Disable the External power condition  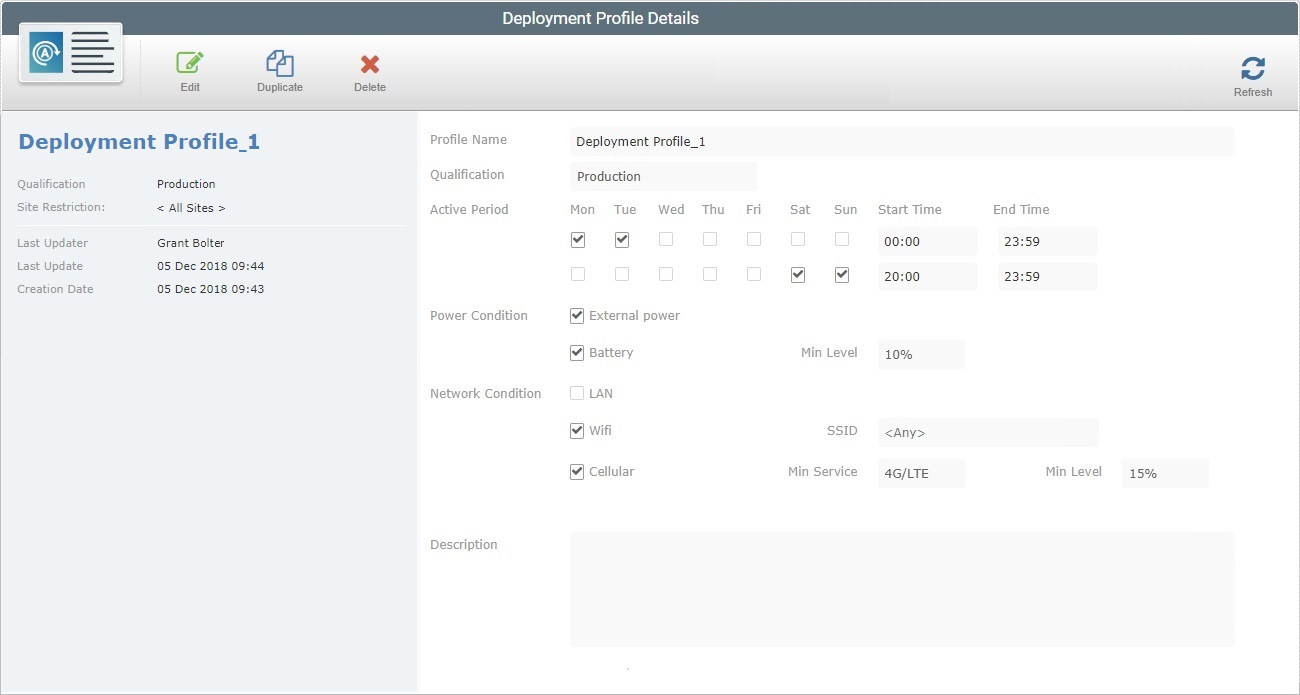[x=577, y=315]
